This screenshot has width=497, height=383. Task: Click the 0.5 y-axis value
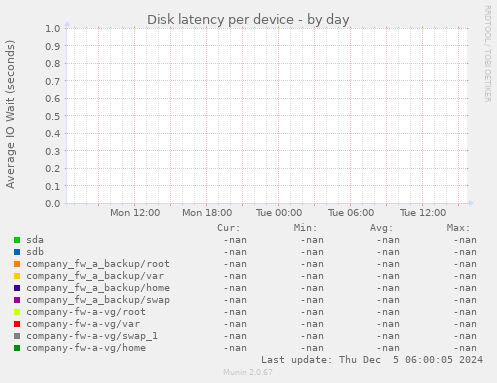pos(53,116)
